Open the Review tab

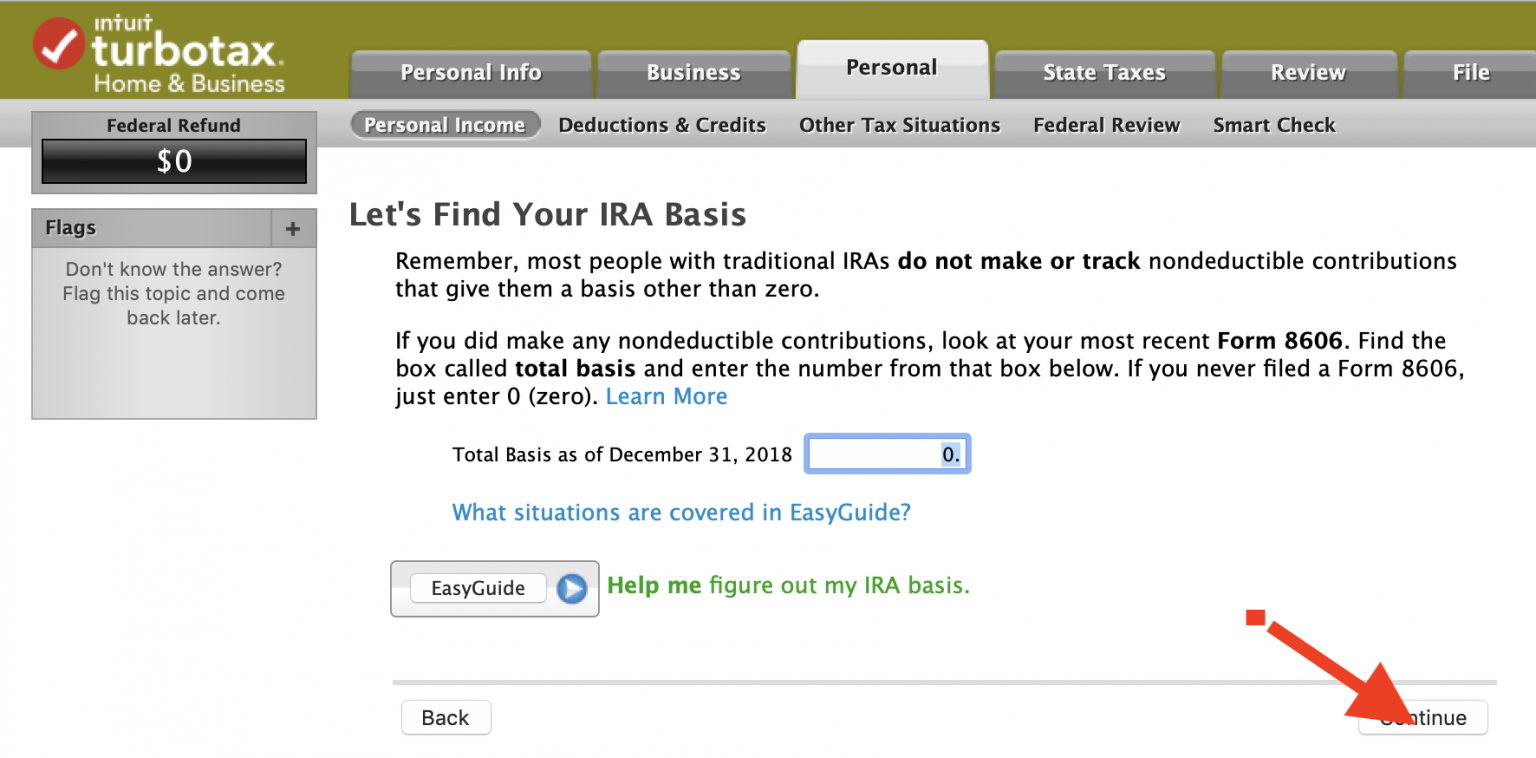click(x=1308, y=73)
